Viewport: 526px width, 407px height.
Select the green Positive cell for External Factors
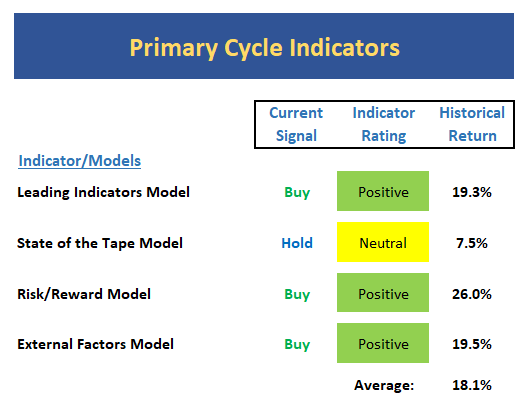pyautogui.click(x=383, y=343)
